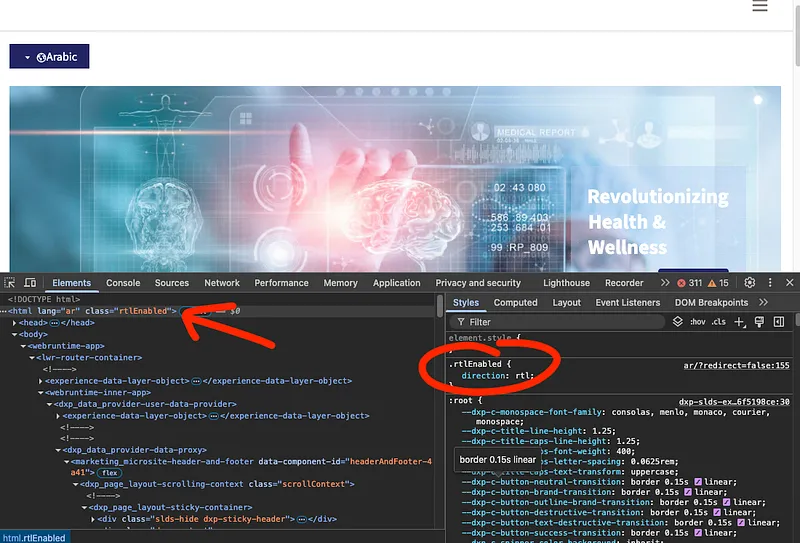Image resolution: width=800 pixels, height=543 pixels.
Task: Expand the div slds-hide dxp-sticky-header node
Action: [x=93, y=520]
